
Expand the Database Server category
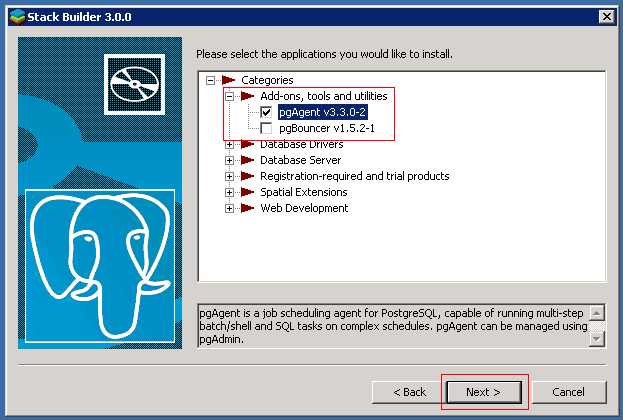pos(229,161)
